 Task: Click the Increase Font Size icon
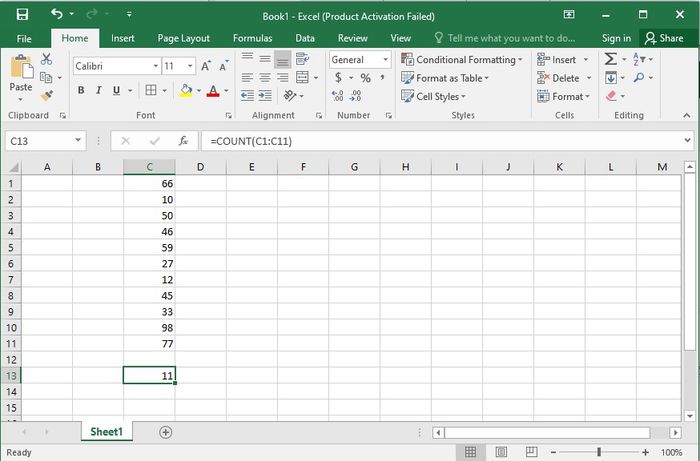point(206,66)
